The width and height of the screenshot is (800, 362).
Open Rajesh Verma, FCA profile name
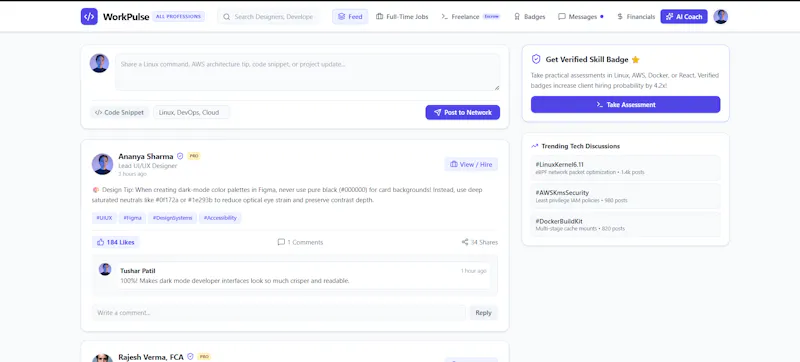point(151,357)
